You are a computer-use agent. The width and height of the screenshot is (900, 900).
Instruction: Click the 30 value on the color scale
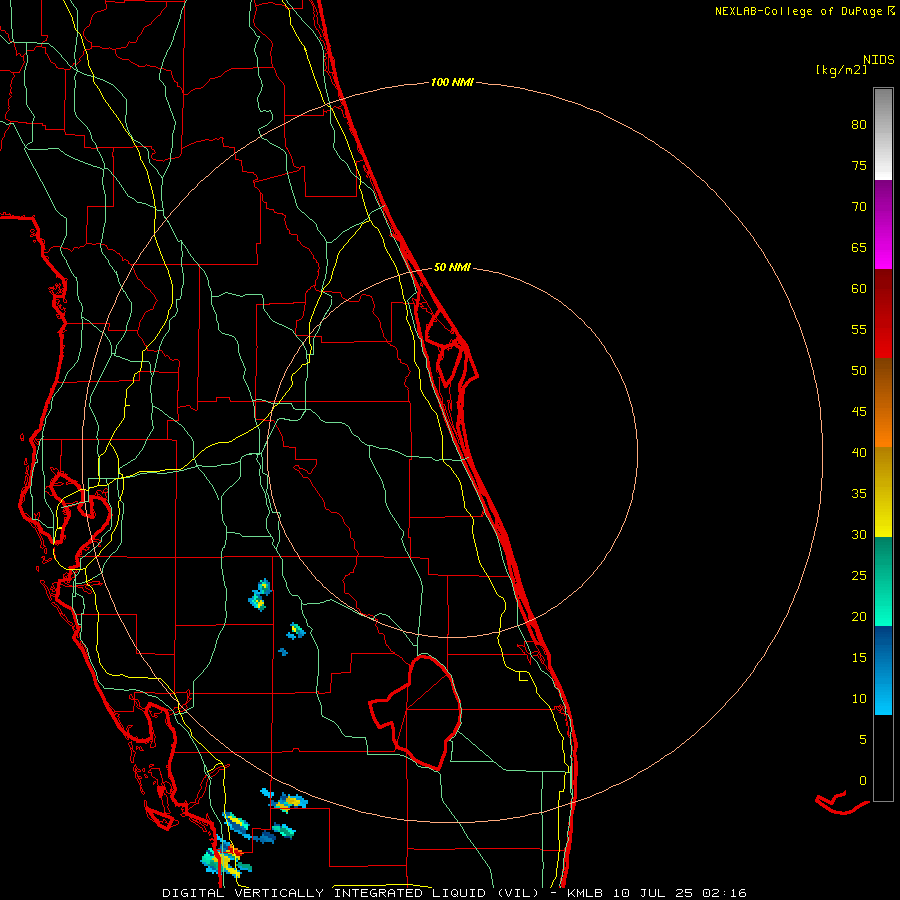tap(859, 535)
